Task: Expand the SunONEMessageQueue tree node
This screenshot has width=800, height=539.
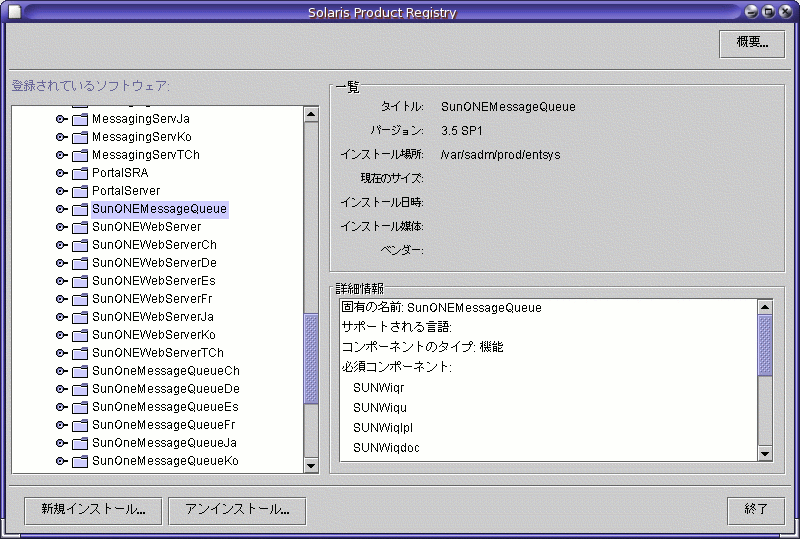Action: pos(61,209)
